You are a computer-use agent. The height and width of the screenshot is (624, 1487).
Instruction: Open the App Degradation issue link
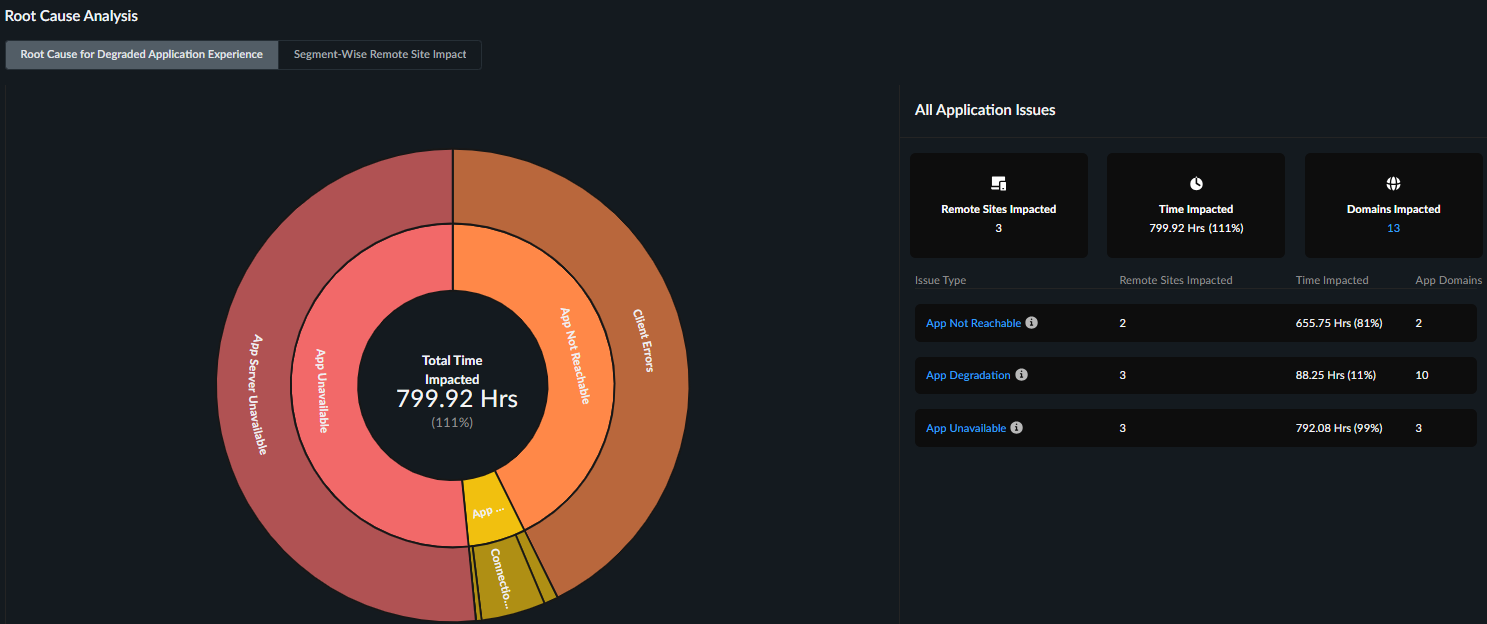968,375
